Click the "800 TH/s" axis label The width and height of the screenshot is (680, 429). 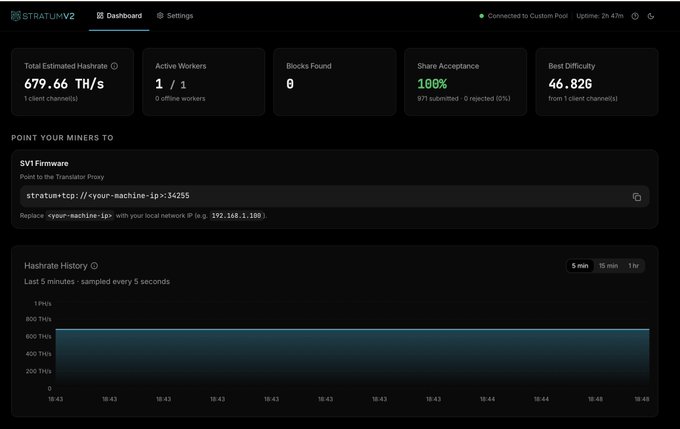(x=38, y=319)
